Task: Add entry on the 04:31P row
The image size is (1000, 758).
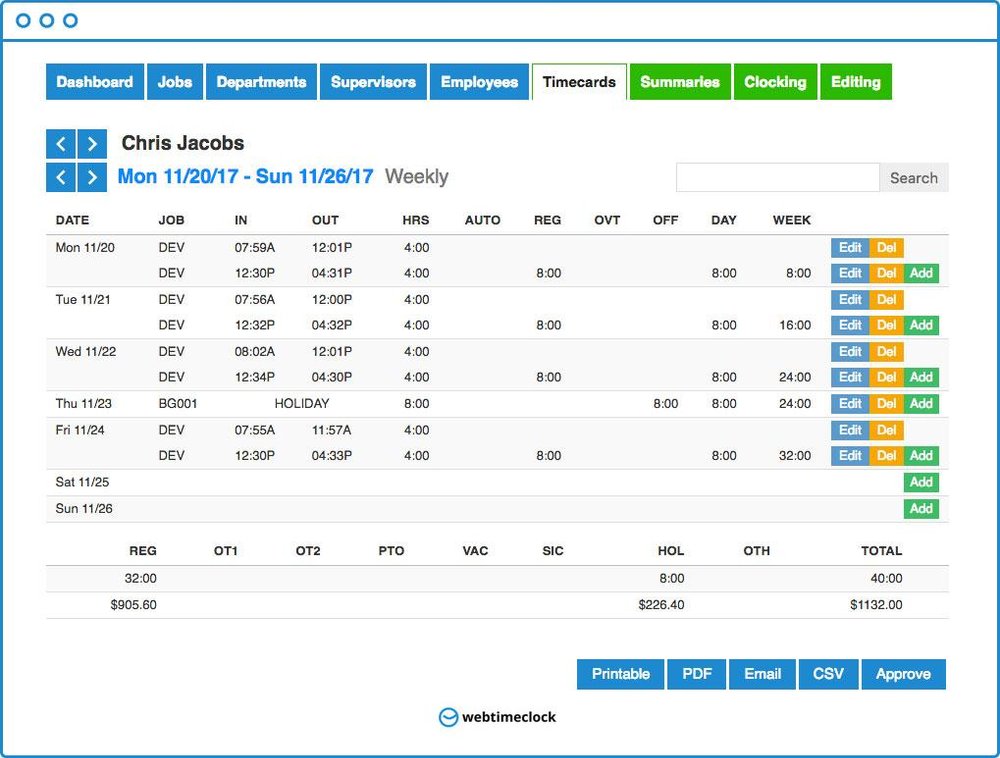Action: [x=921, y=273]
